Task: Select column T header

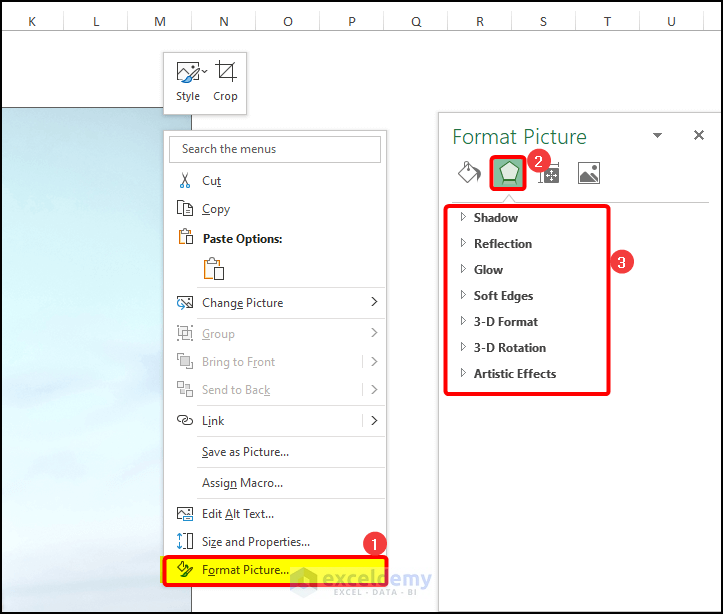Action: (x=607, y=21)
